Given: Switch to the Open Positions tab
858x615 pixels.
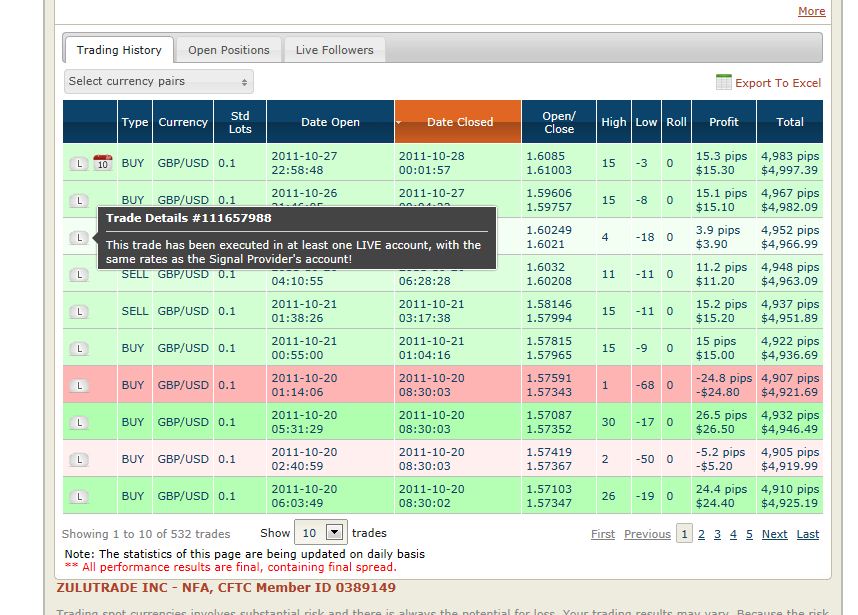Looking at the screenshot, I should 229,50.
